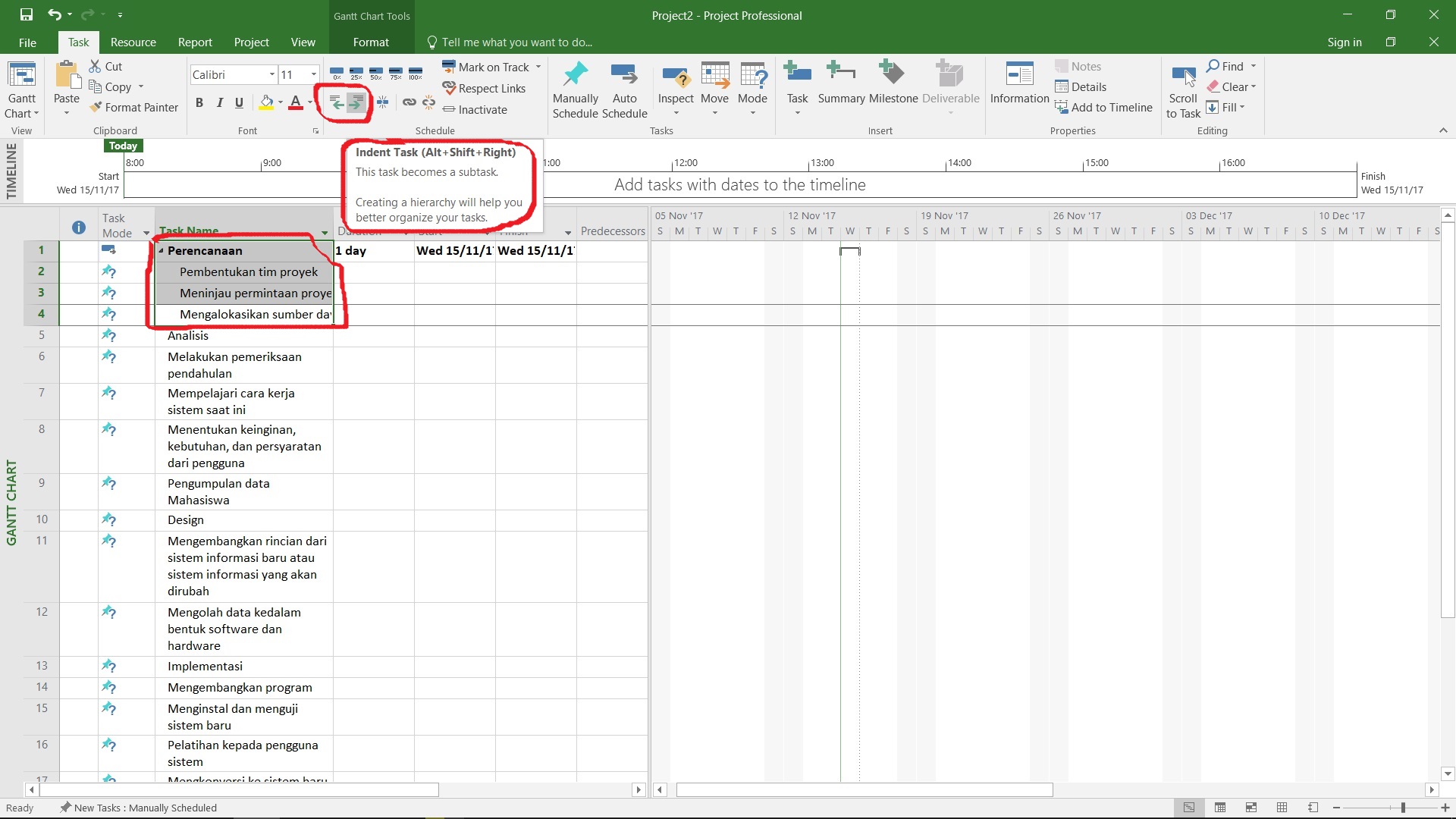Set task to 0% complete
The height and width of the screenshot is (819, 1456).
pos(337,73)
